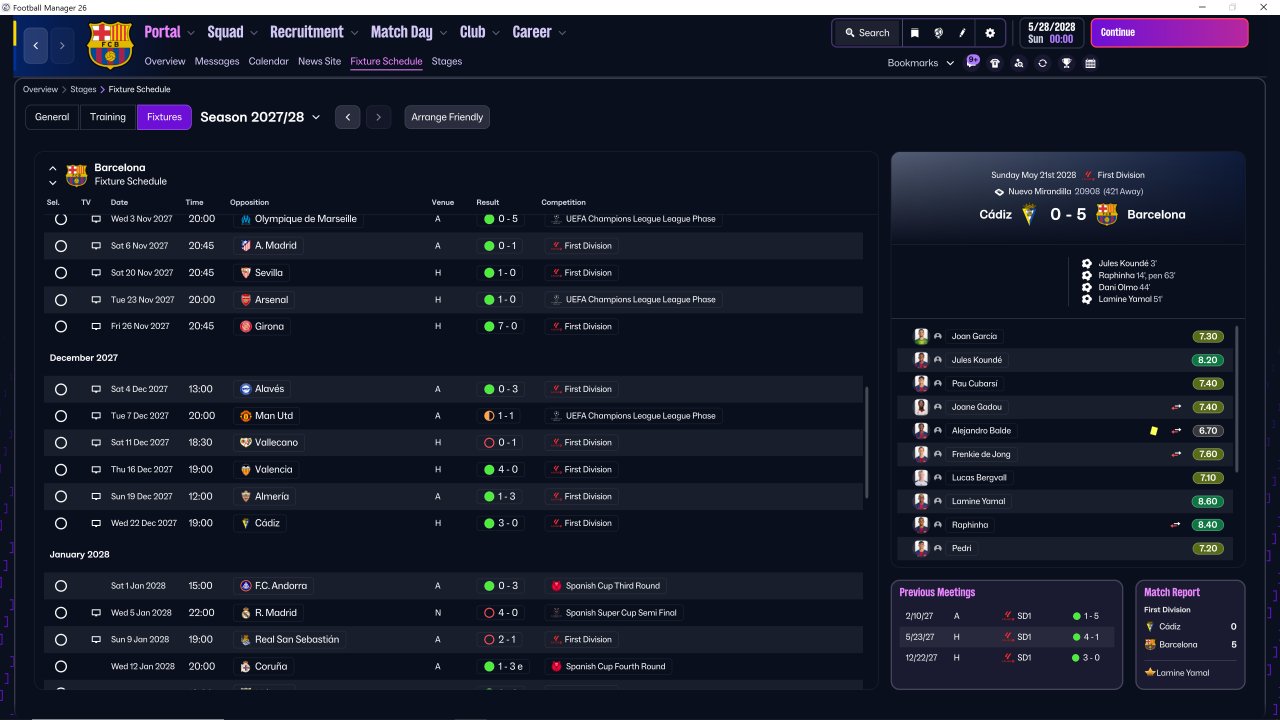Select the Alavés fixture radio button
Screen dimensions: 1280x720
pos(61,389)
